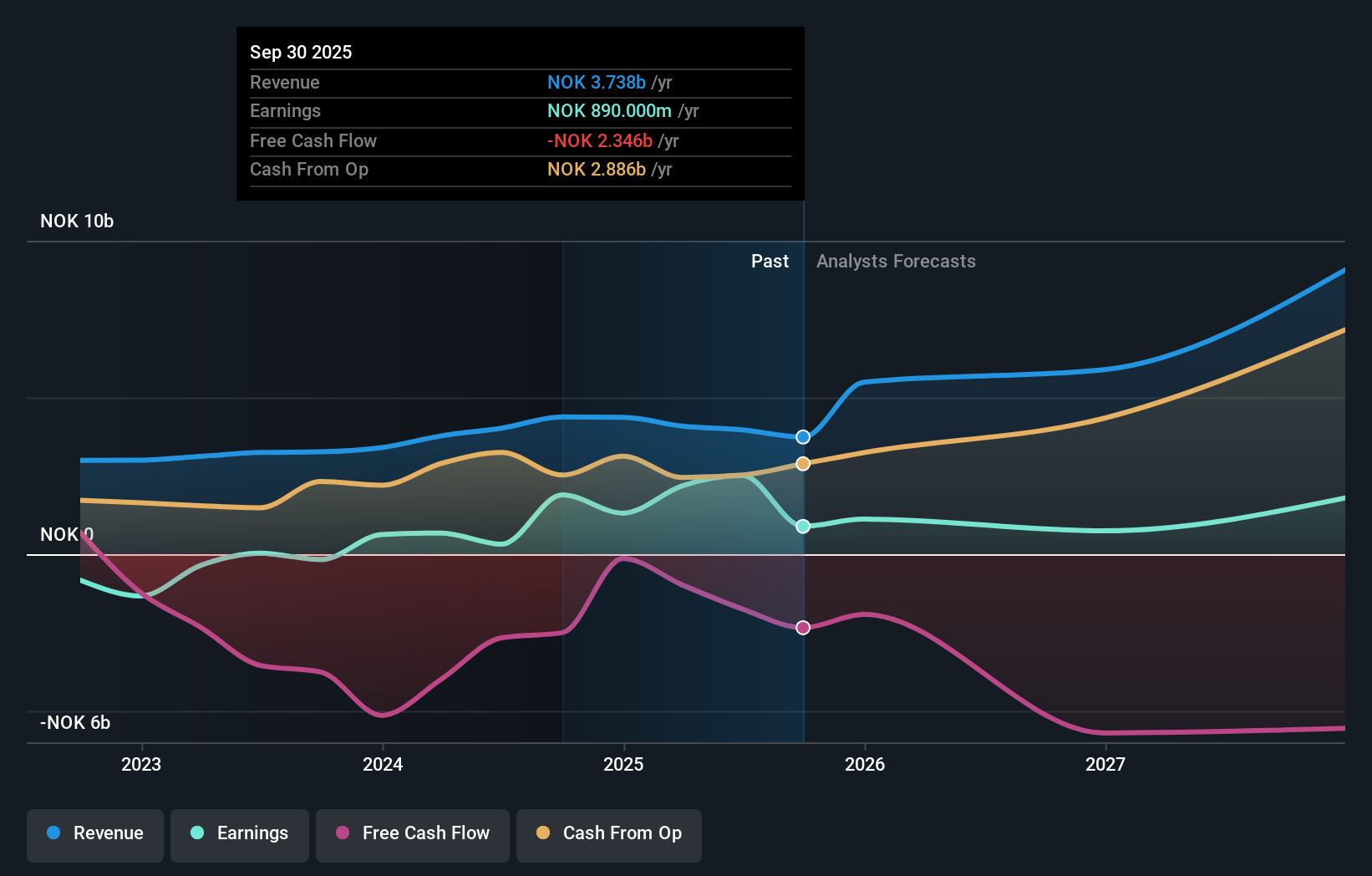Expand the Analysts Forecasts section
Screen dimensions: 1372x876
tap(895, 261)
